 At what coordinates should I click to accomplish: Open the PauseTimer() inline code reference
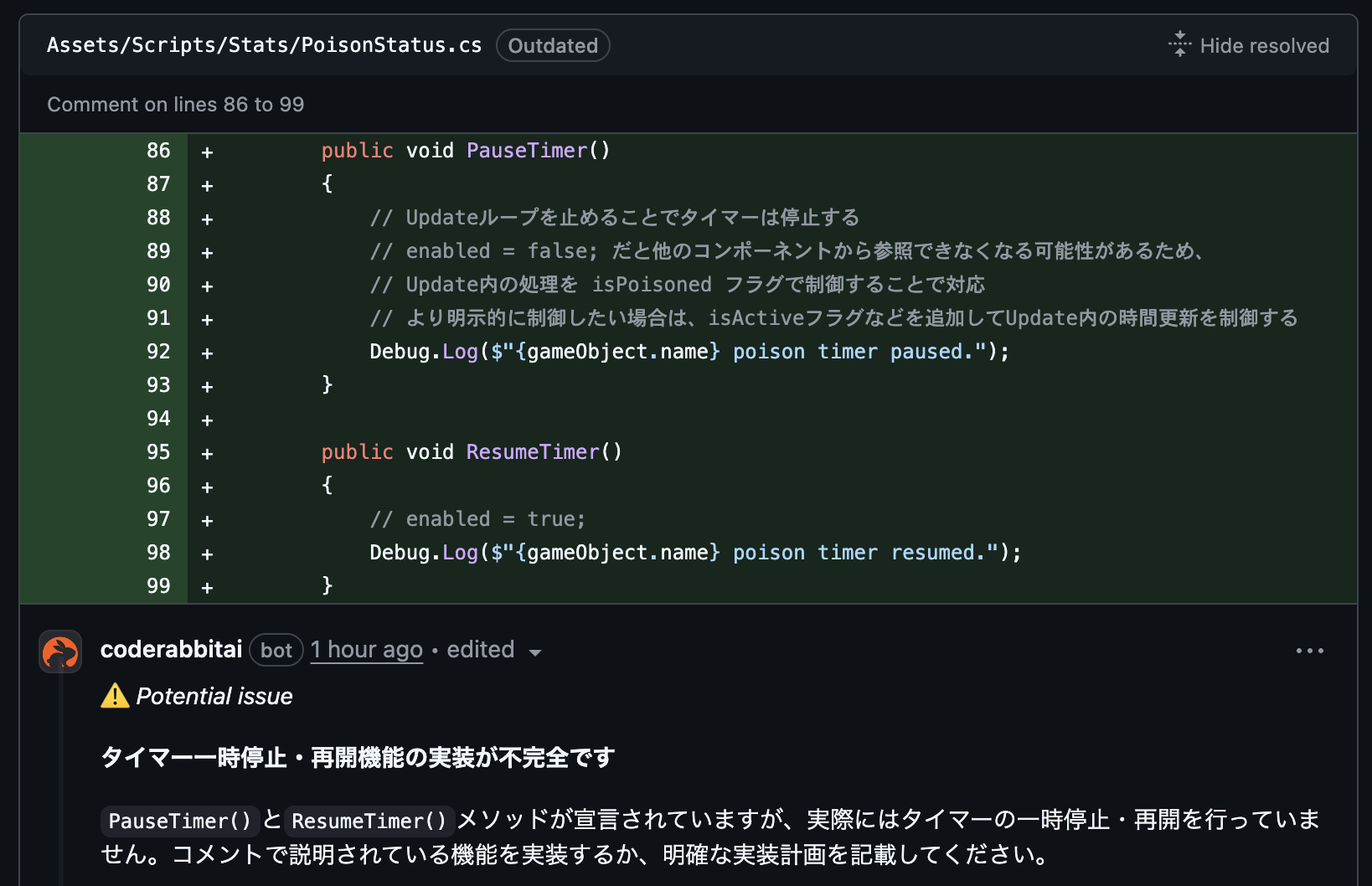pyautogui.click(x=179, y=822)
